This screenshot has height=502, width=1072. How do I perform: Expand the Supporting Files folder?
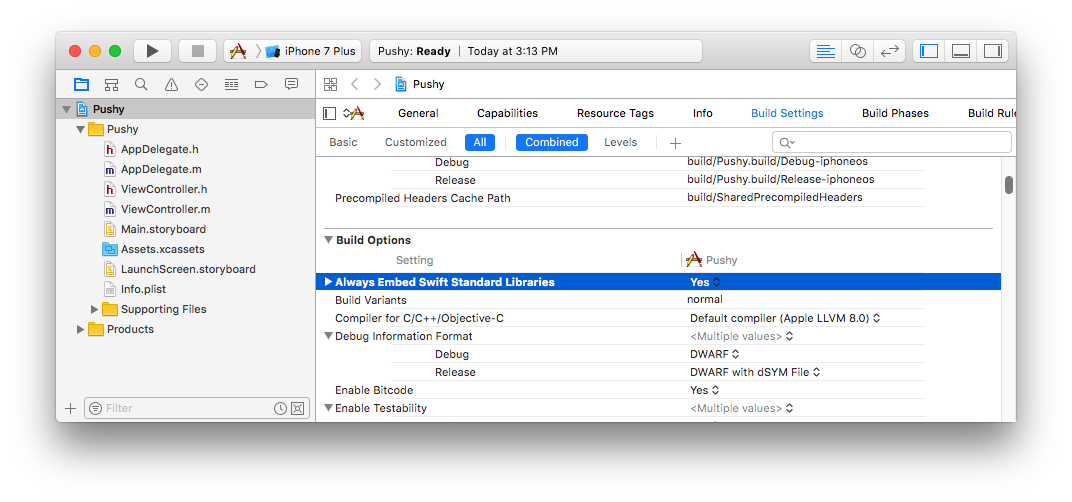coord(94,309)
